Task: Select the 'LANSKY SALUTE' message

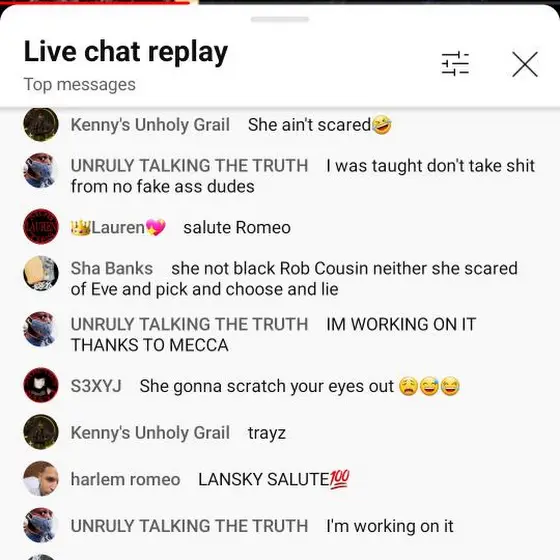Action: point(274,479)
